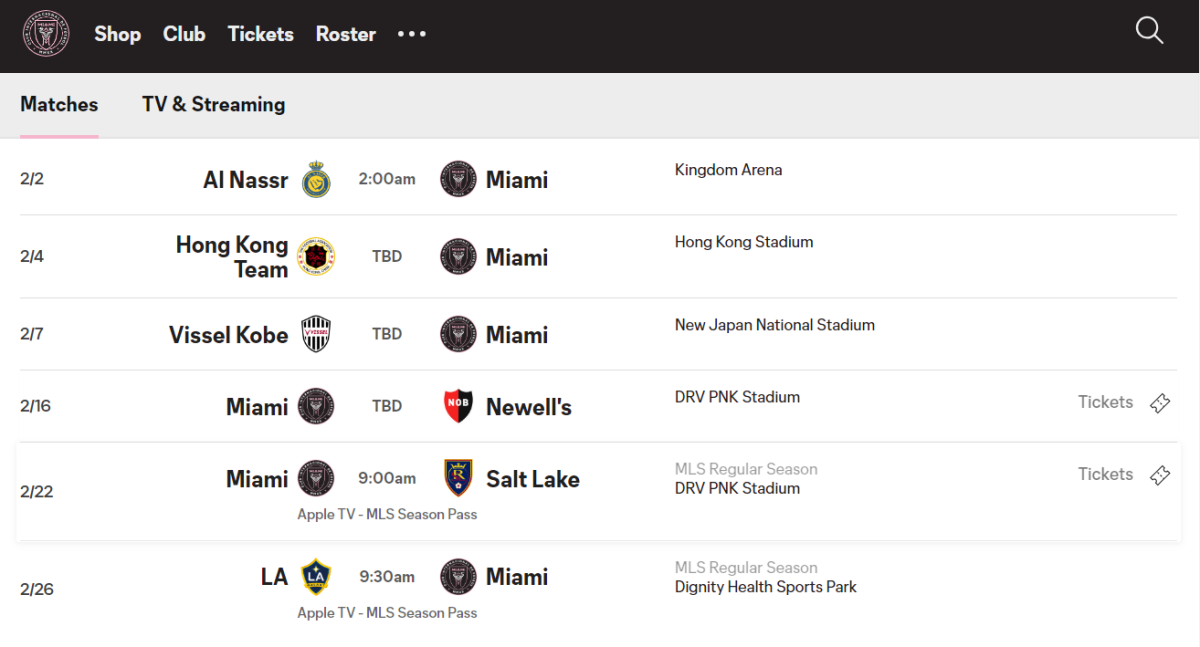Open the Shop menu item
This screenshot has height=647, width=1200.
[118, 34]
